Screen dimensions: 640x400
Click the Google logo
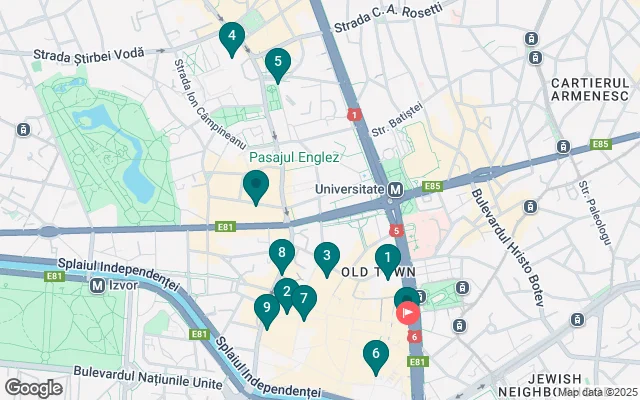34,388
